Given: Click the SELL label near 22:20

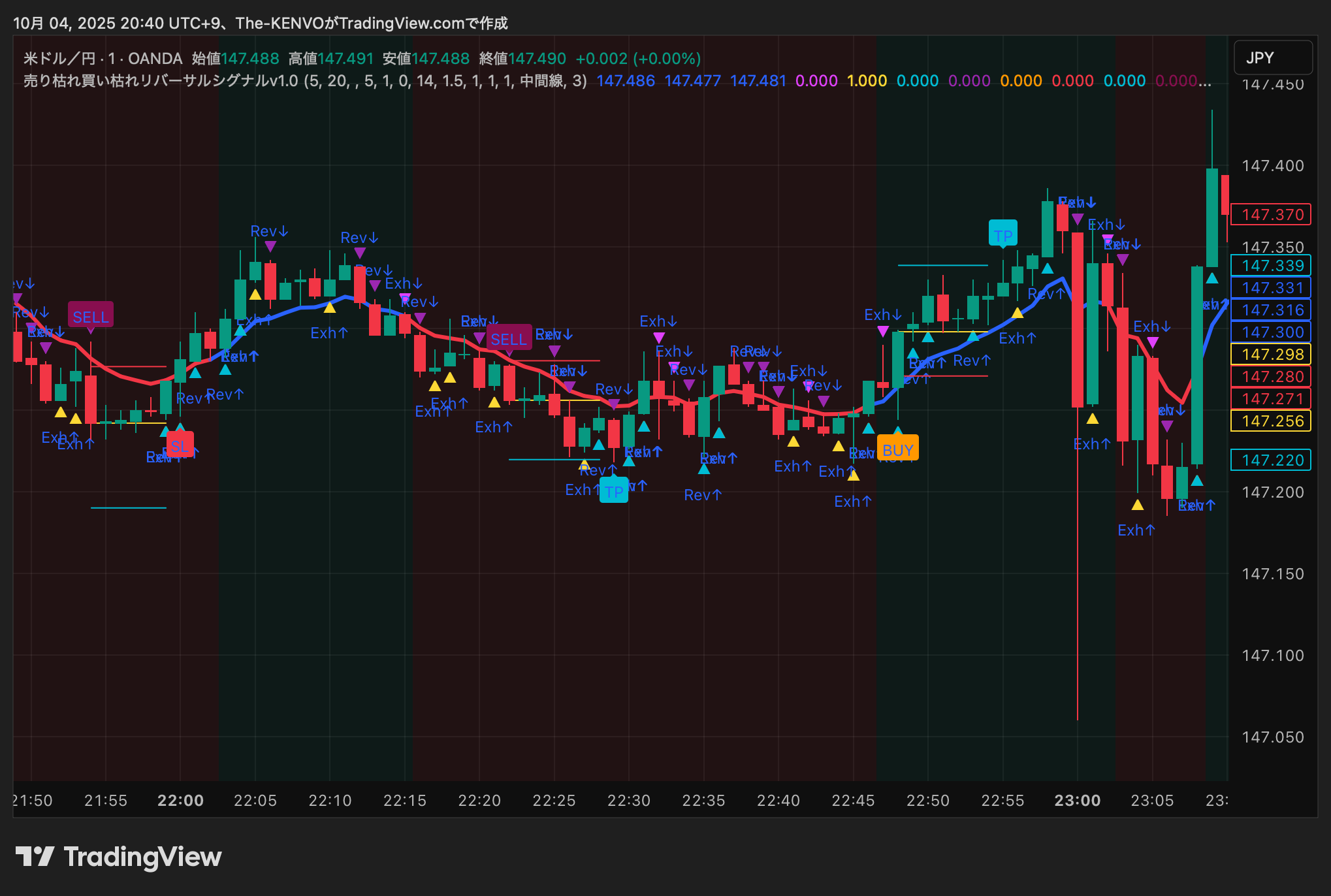Looking at the screenshot, I should point(508,339).
